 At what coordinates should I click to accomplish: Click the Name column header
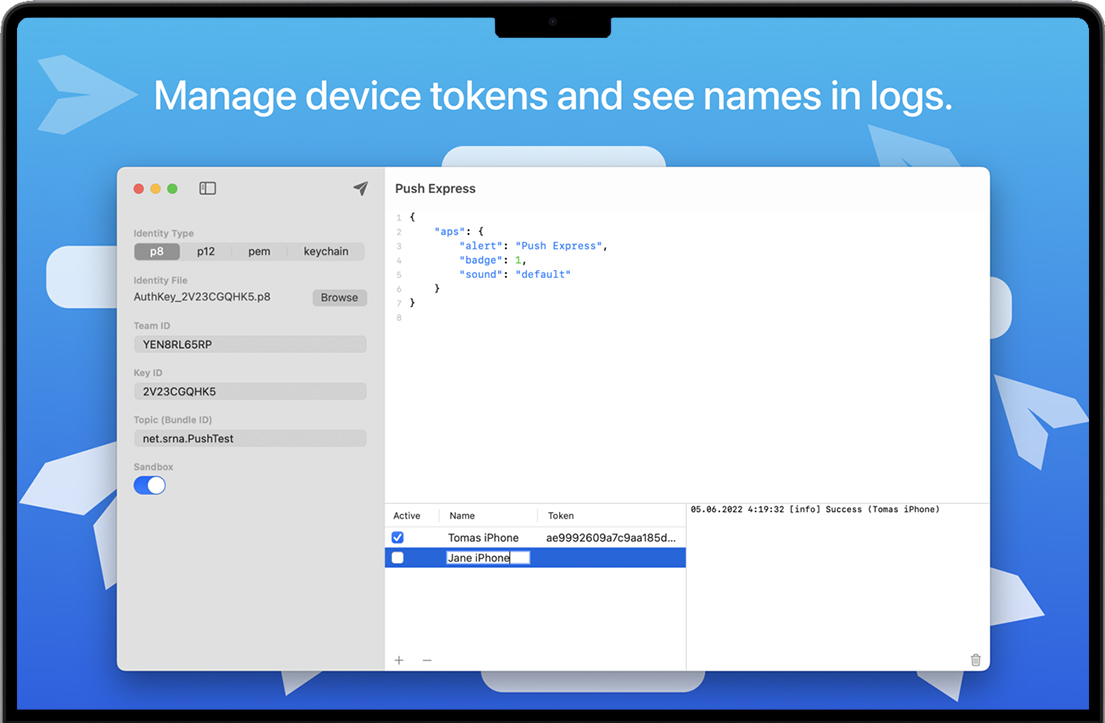(x=487, y=516)
